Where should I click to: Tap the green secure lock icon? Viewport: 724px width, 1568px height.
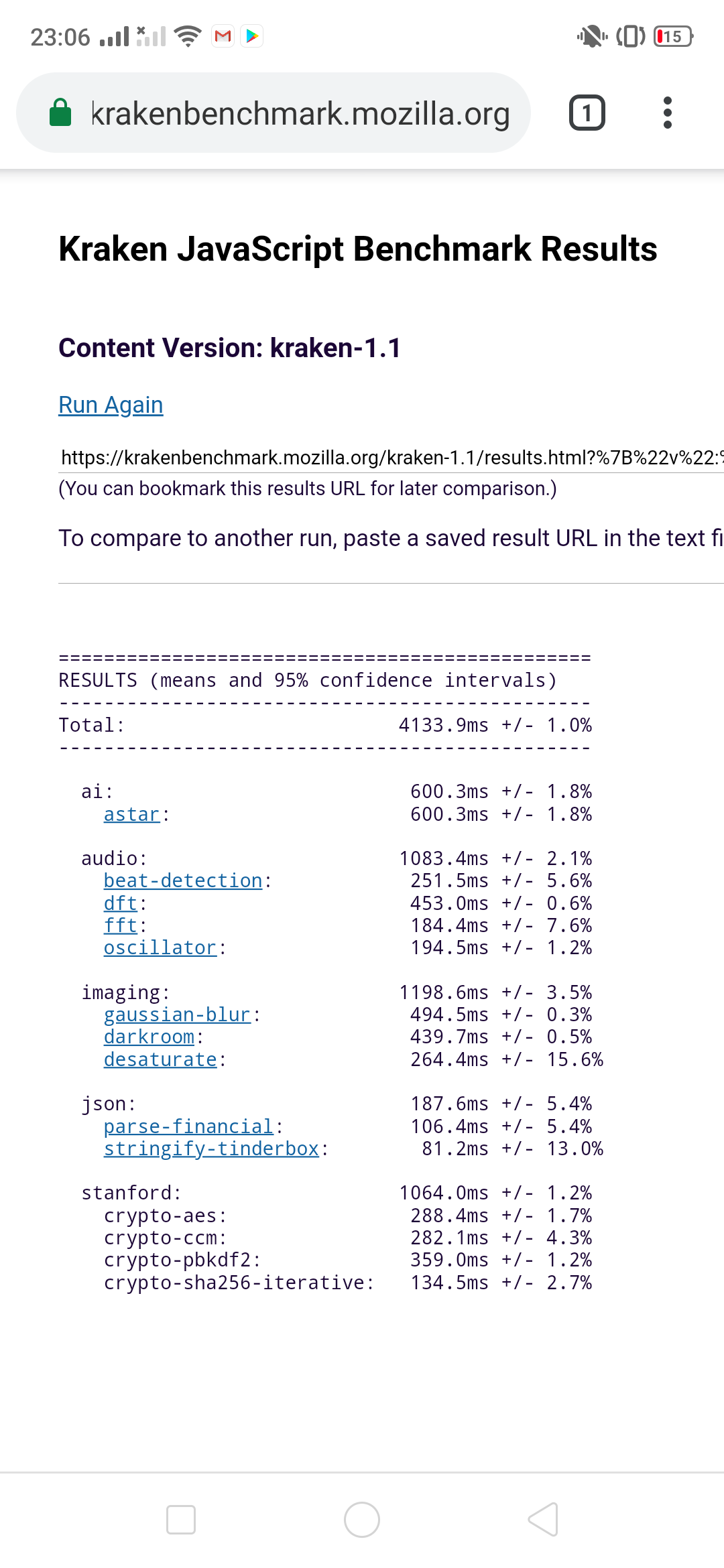[x=60, y=113]
